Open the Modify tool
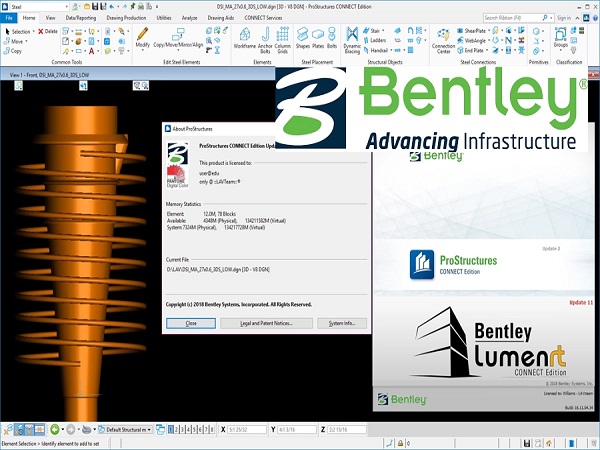600x450 pixels. [x=142, y=38]
